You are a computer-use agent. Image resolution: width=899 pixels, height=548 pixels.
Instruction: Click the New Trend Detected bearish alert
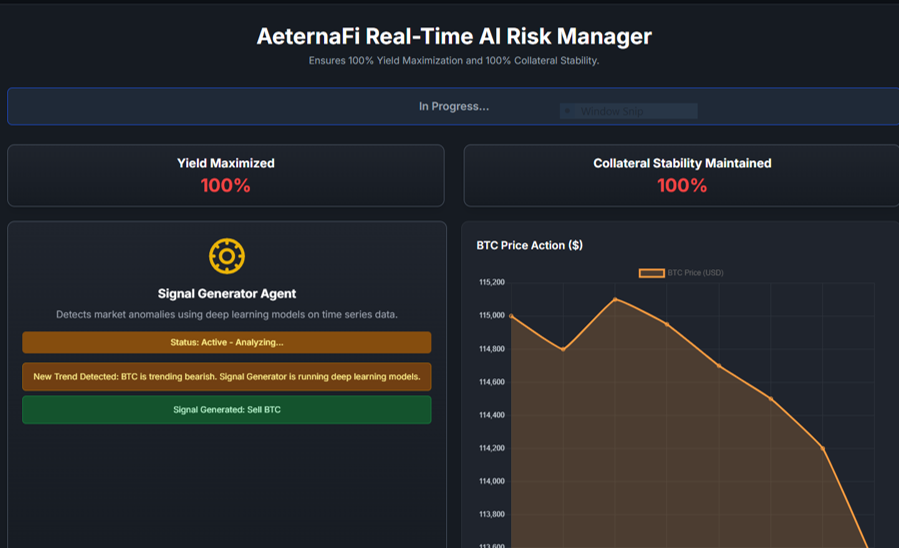click(226, 377)
